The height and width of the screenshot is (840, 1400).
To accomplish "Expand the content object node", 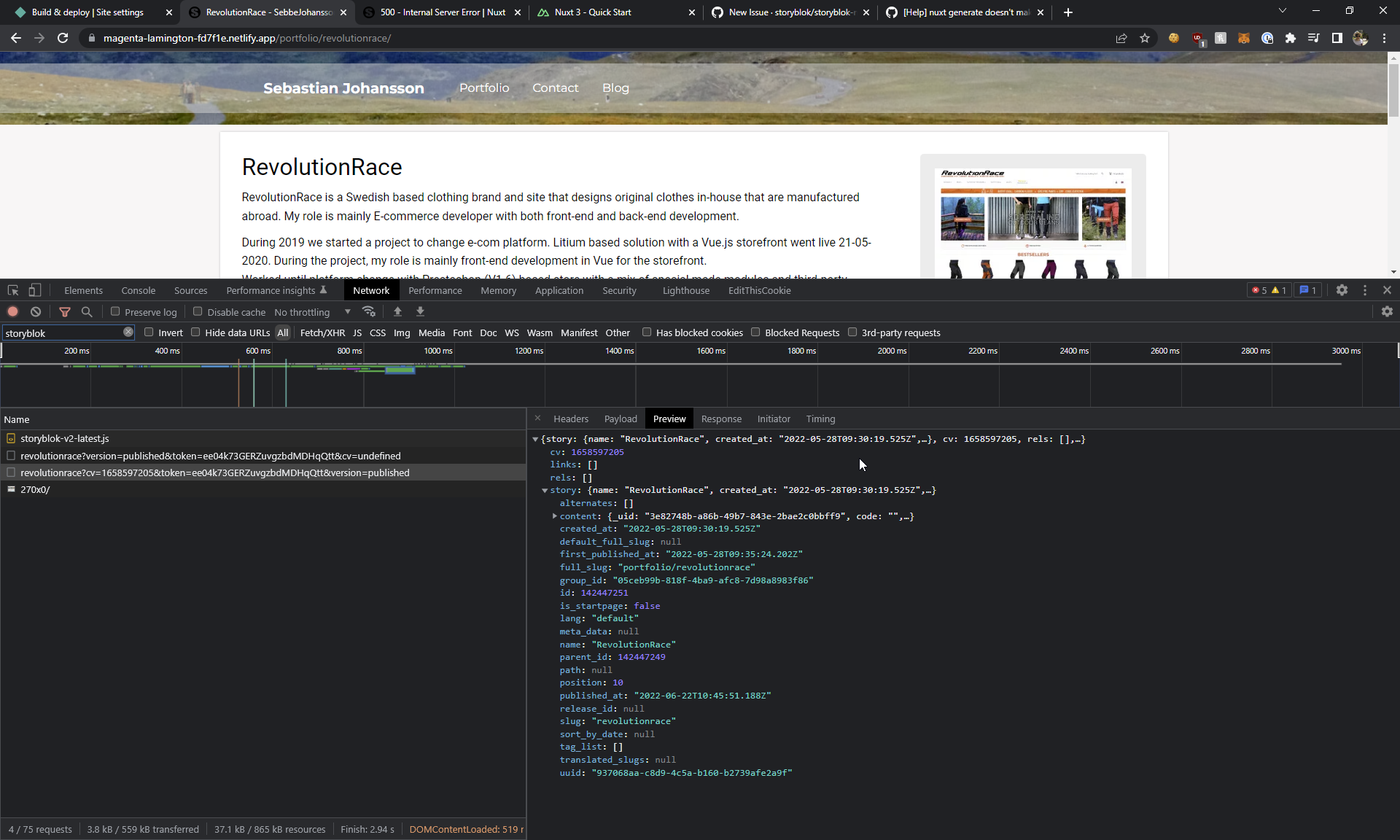I will tap(554, 516).
